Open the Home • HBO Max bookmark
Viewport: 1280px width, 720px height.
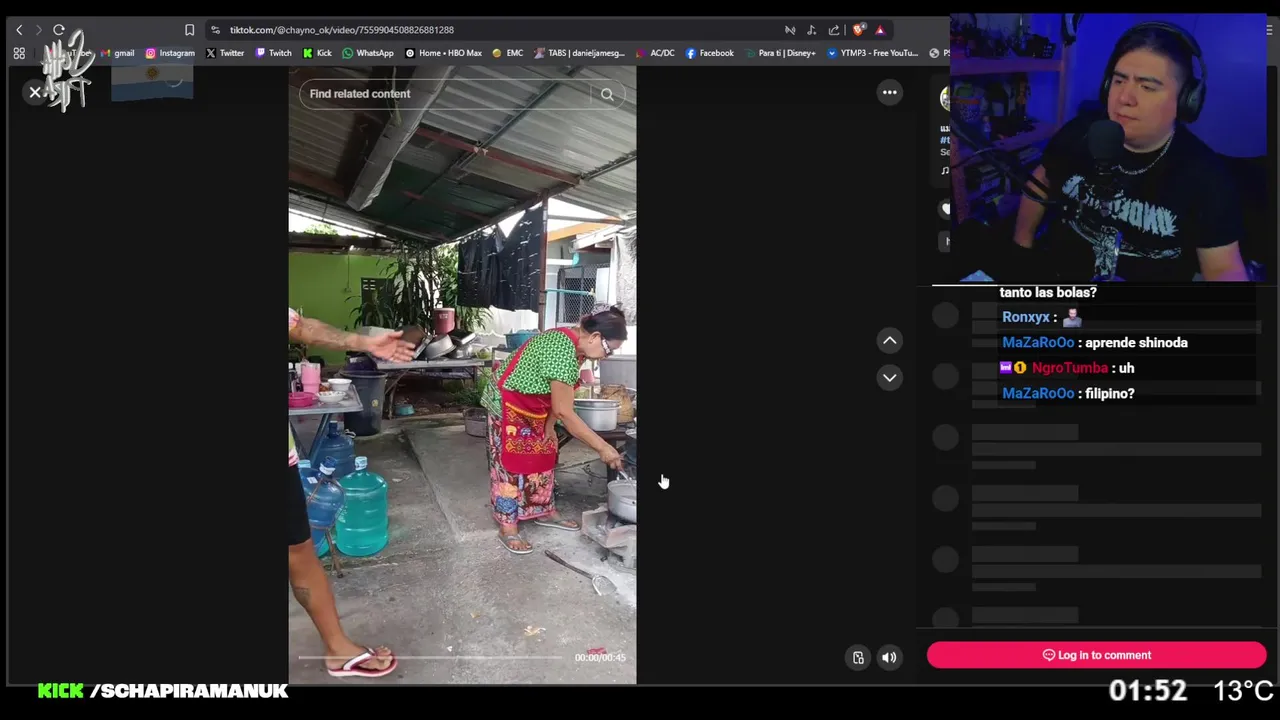(x=443, y=53)
